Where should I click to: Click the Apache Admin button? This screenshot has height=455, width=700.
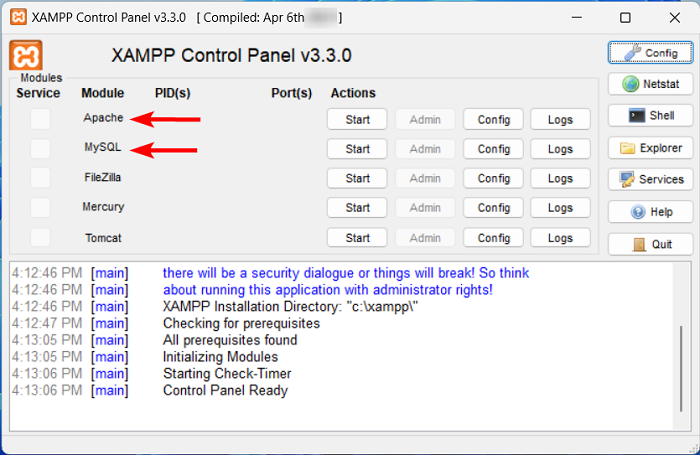point(425,119)
